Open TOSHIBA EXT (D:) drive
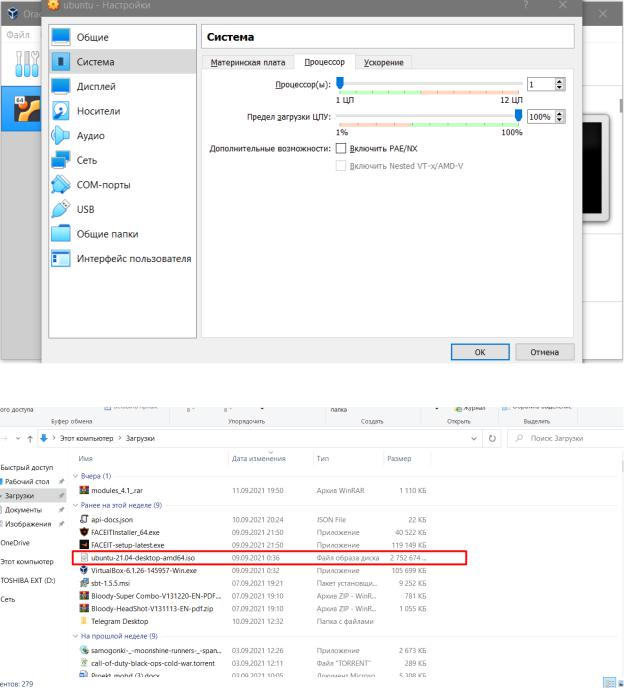Image resolution: width=624 pixels, height=688 pixels. click(x=28, y=580)
